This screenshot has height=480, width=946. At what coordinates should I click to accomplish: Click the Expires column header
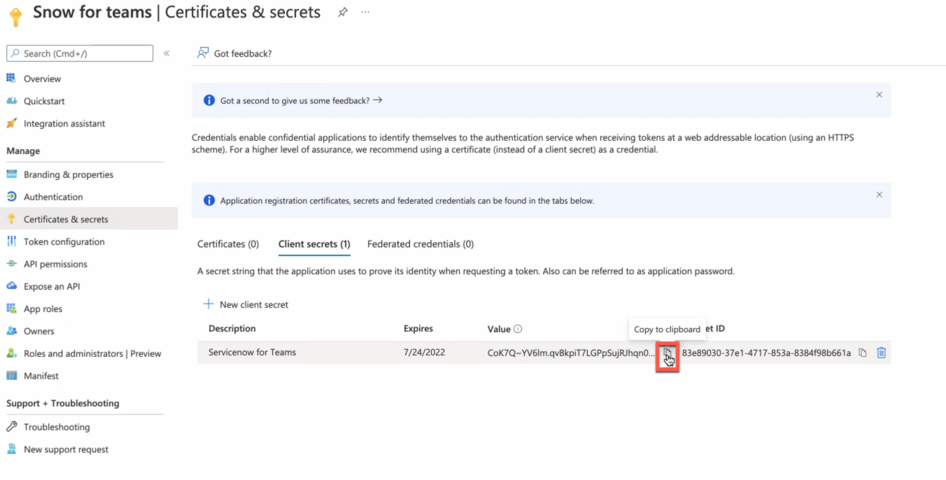coord(418,329)
